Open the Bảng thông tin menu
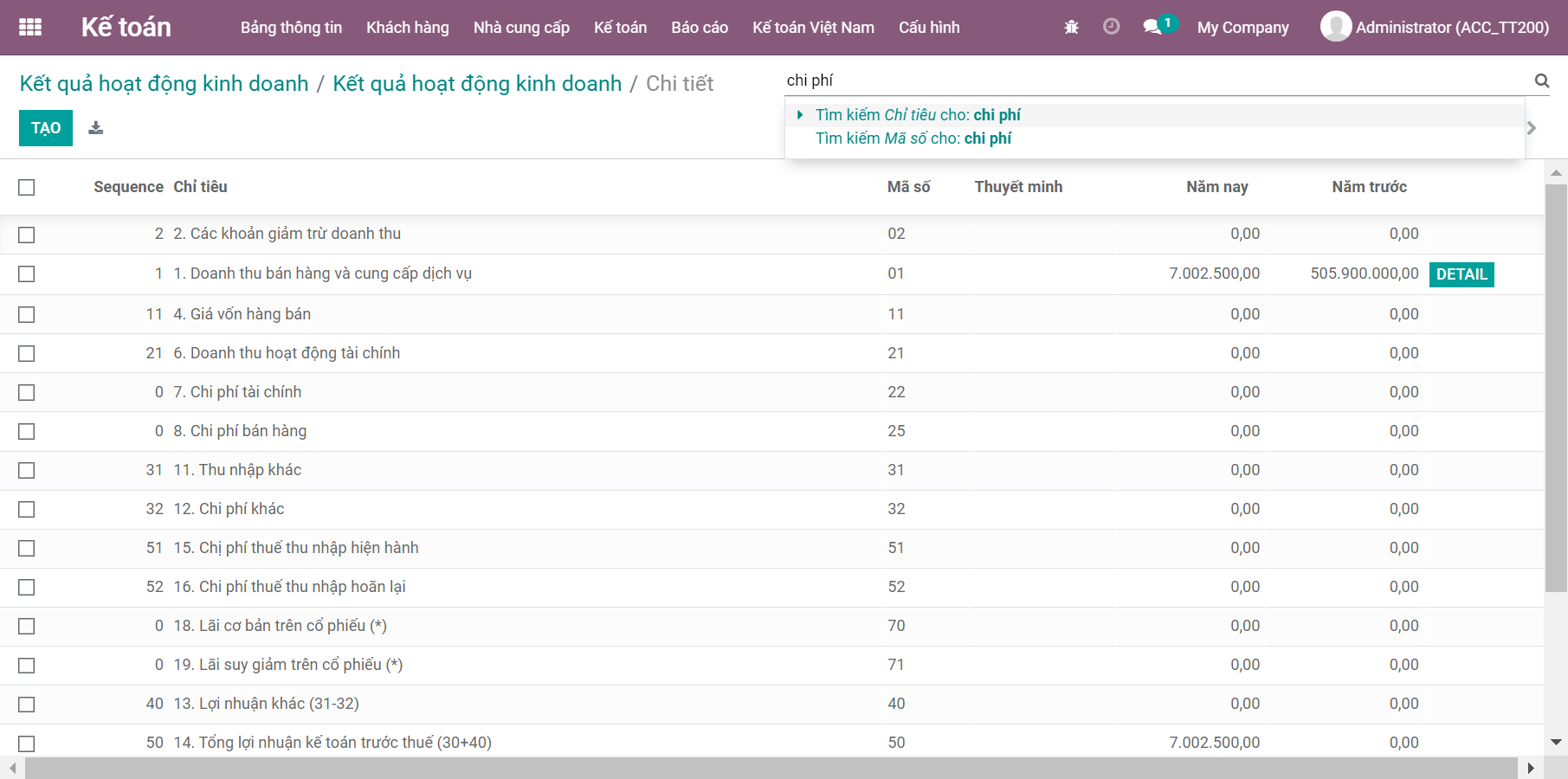The height and width of the screenshot is (779, 1568). 291,28
